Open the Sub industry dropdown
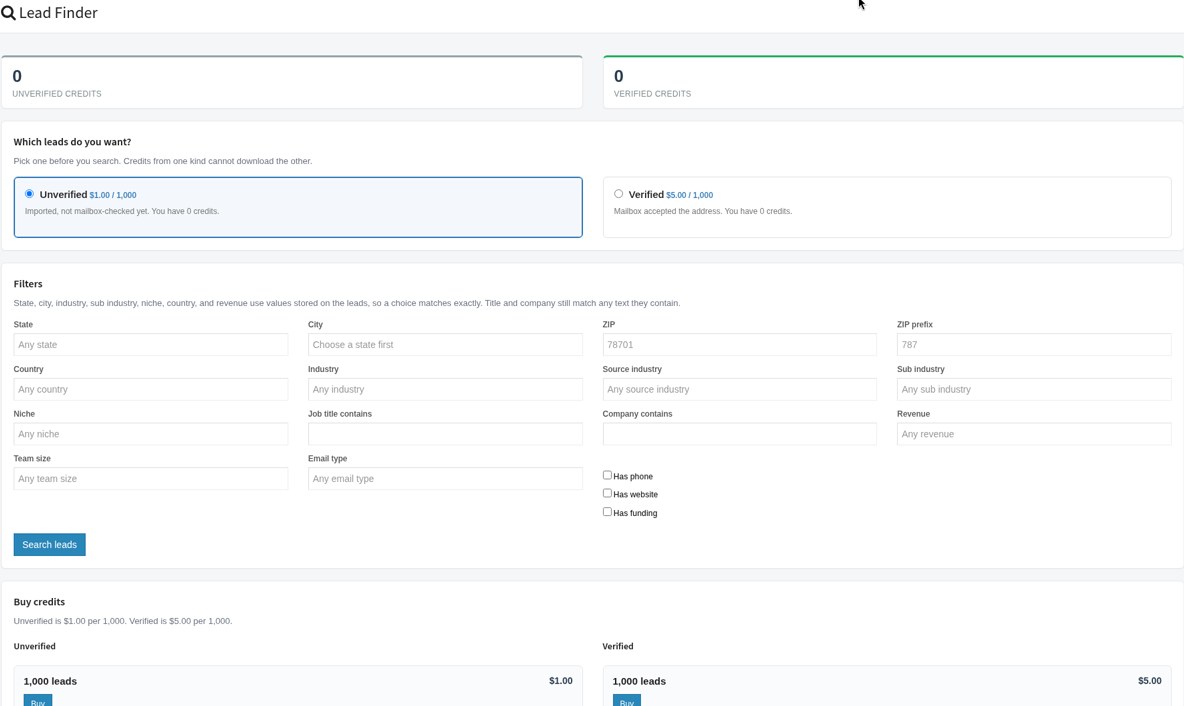Viewport: 1184px width, 706px height. click(x=1034, y=389)
